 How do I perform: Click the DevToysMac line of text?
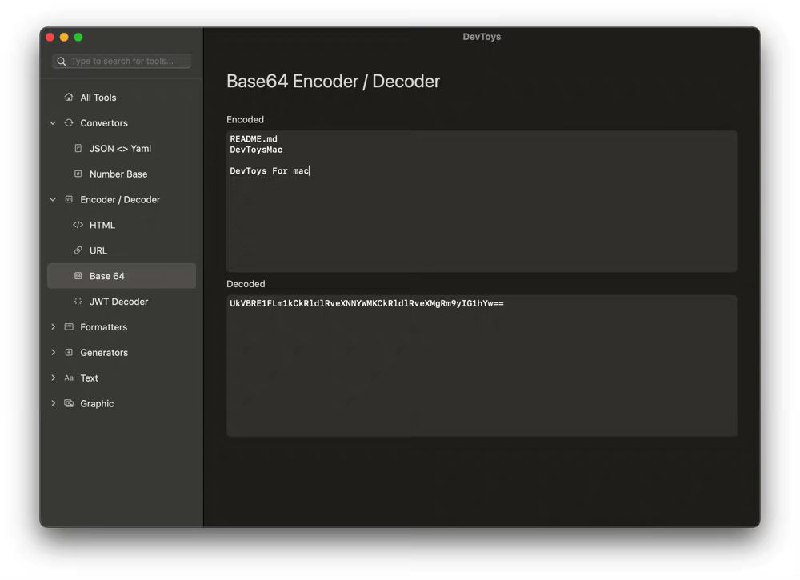[x=256, y=149]
